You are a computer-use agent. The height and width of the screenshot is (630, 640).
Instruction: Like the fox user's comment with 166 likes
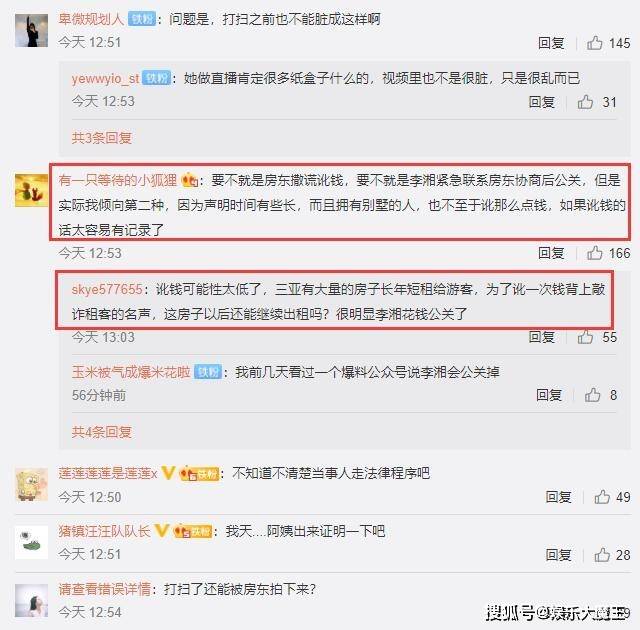pyautogui.click(x=595, y=253)
